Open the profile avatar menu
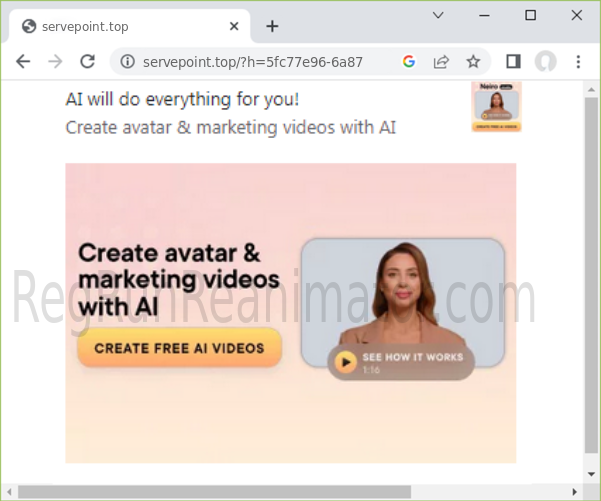The width and height of the screenshot is (601, 501). [x=545, y=61]
